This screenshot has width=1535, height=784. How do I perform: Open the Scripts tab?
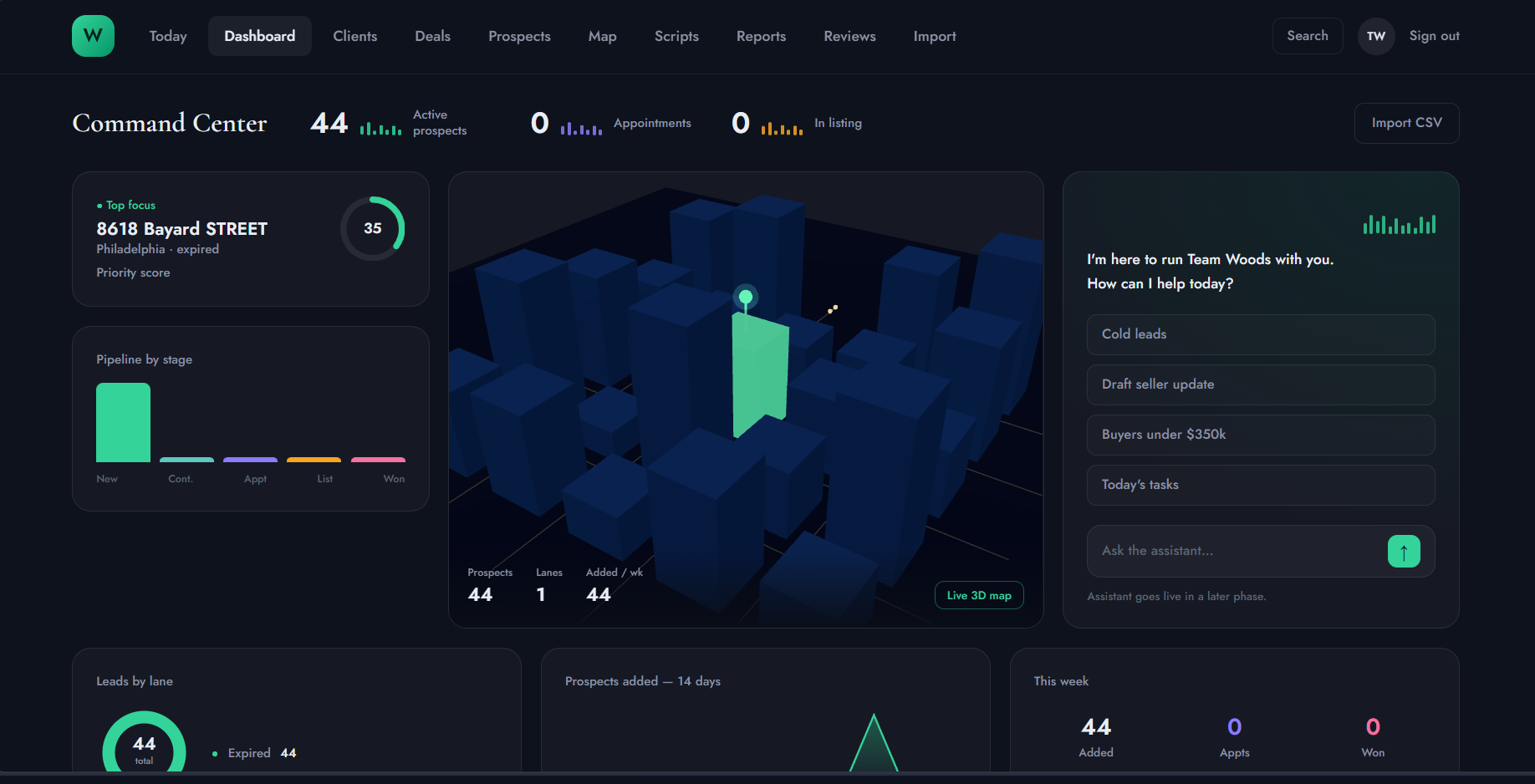pyautogui.click(x=676, y=36)
